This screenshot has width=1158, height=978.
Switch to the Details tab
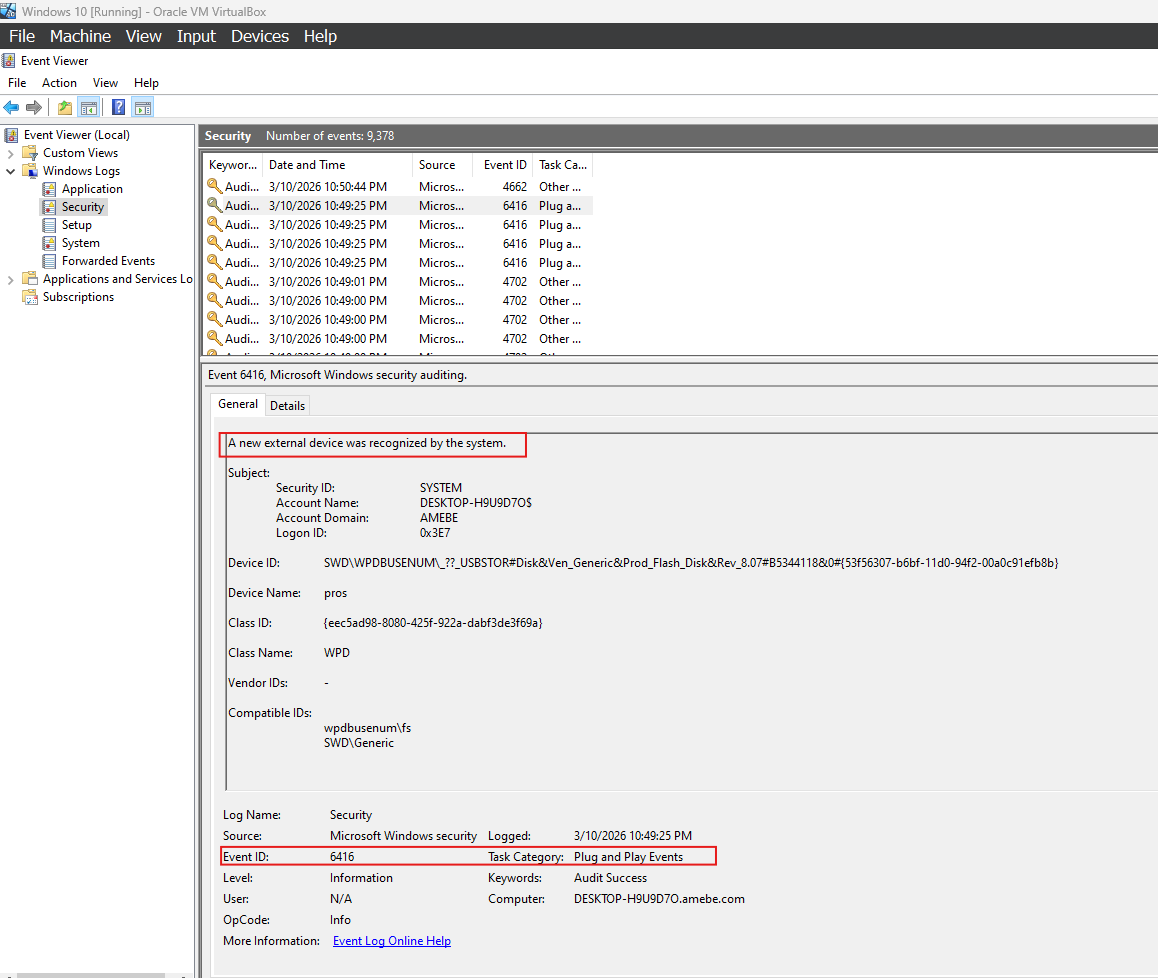[287, 406]
